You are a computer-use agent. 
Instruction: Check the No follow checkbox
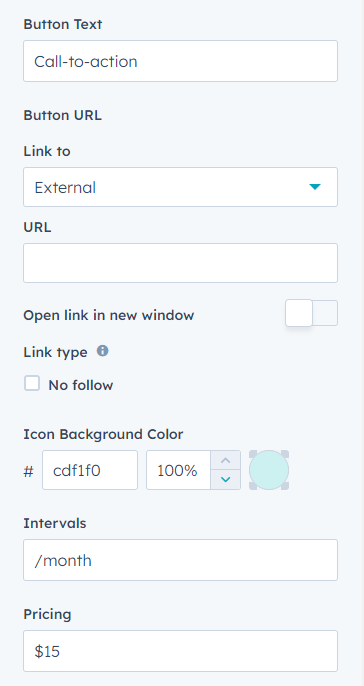pyautogui.click(x=32, y=384)
